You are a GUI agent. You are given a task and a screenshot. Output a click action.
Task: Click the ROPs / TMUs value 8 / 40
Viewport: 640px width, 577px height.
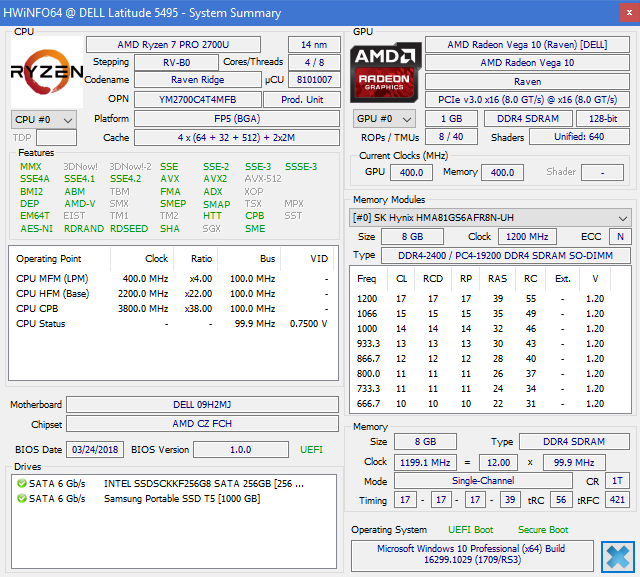[x=451, y=137]
